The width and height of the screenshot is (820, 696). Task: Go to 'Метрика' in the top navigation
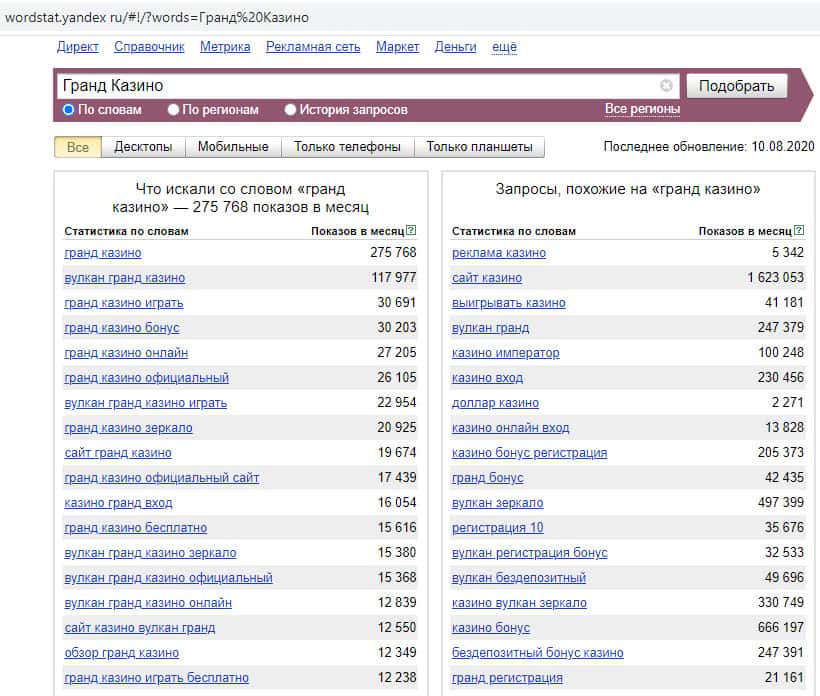tap(225, 47)
